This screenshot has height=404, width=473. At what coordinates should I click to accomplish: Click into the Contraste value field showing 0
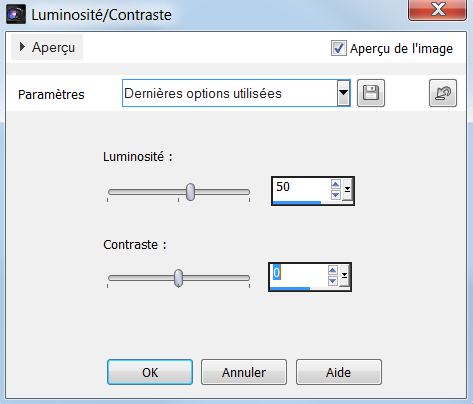[298, 275]
